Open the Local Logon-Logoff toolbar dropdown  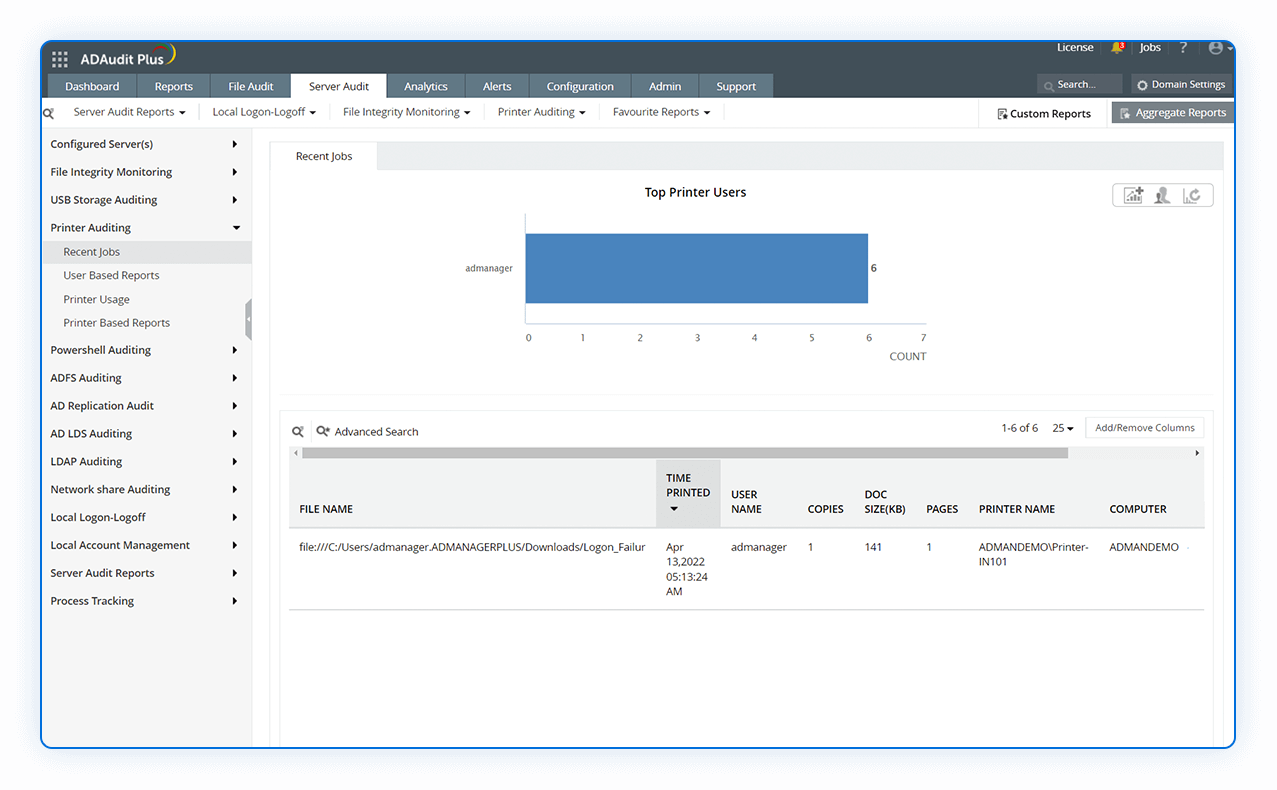[x=264, y=112]
